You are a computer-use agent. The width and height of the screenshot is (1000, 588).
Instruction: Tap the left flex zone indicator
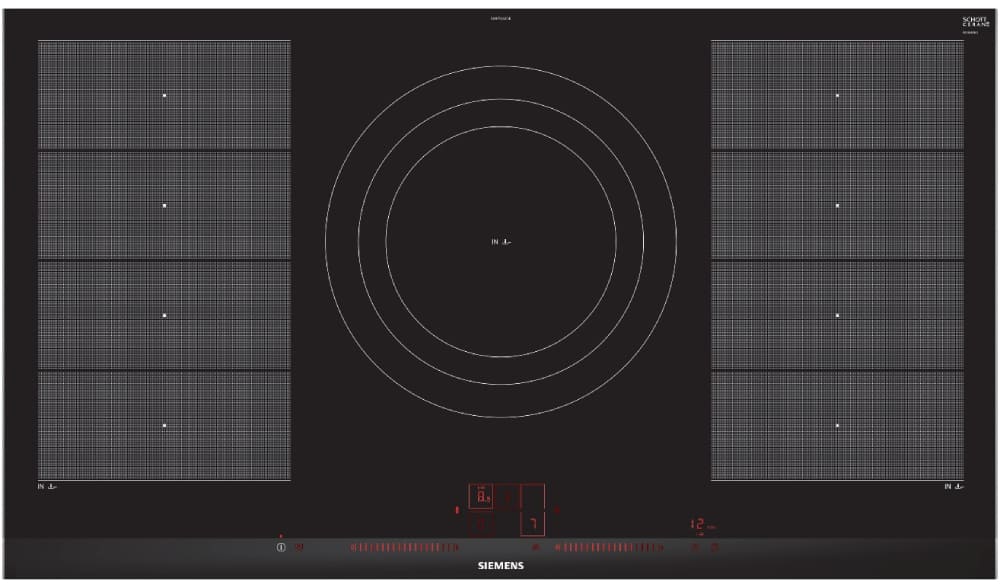[457, 510]
